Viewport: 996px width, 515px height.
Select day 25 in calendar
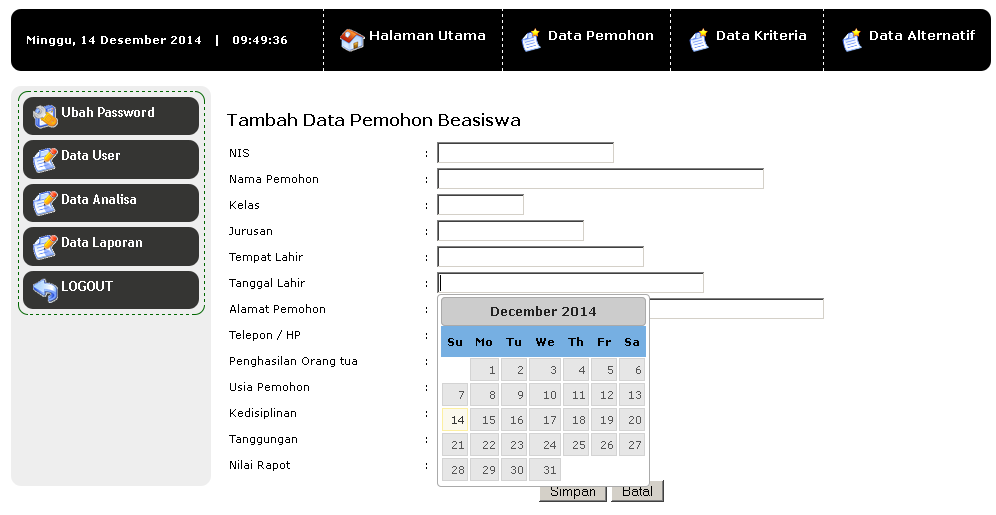576,445
